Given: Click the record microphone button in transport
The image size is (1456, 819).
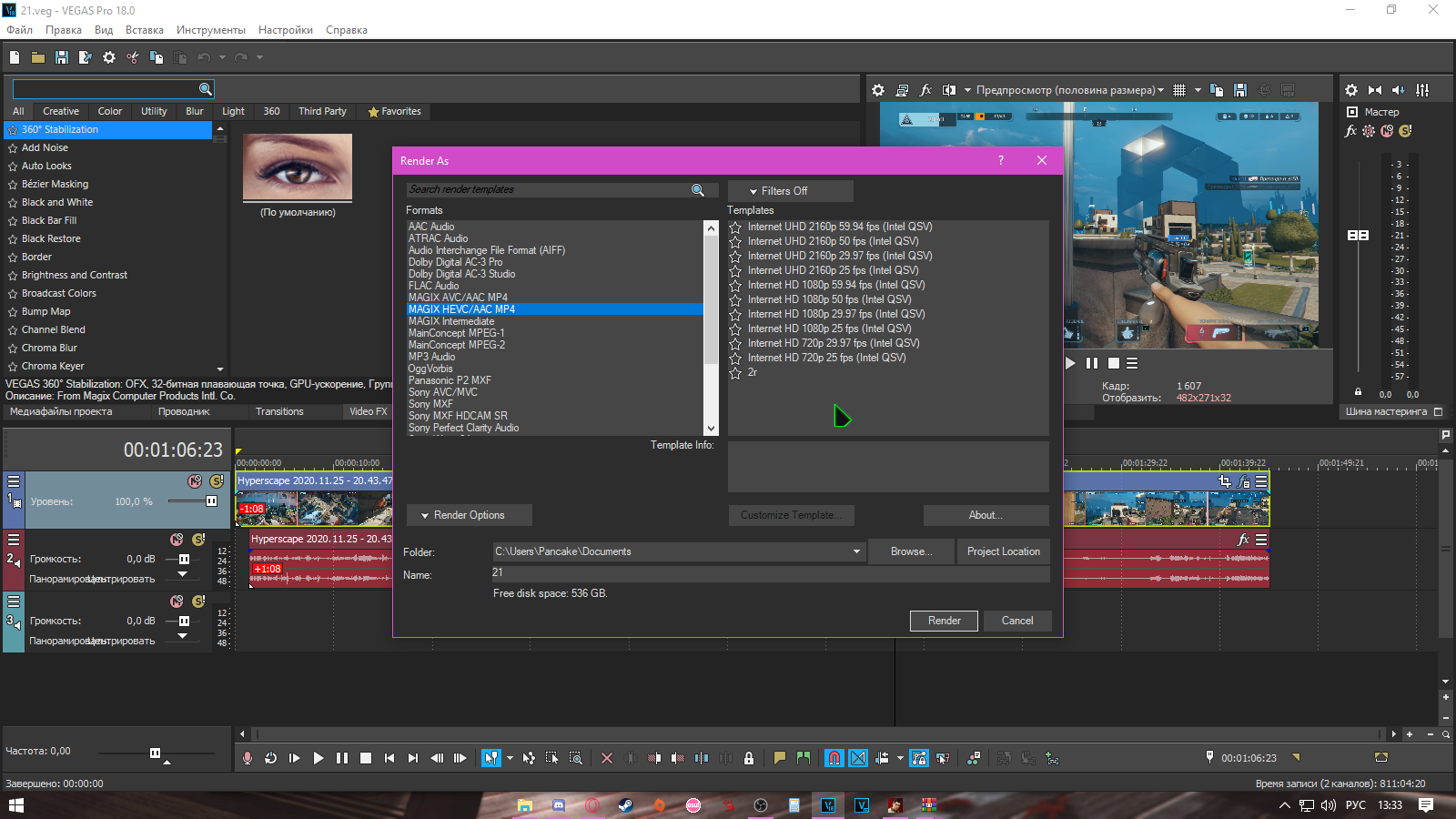Looking at the screenshot, I should 248,758.
